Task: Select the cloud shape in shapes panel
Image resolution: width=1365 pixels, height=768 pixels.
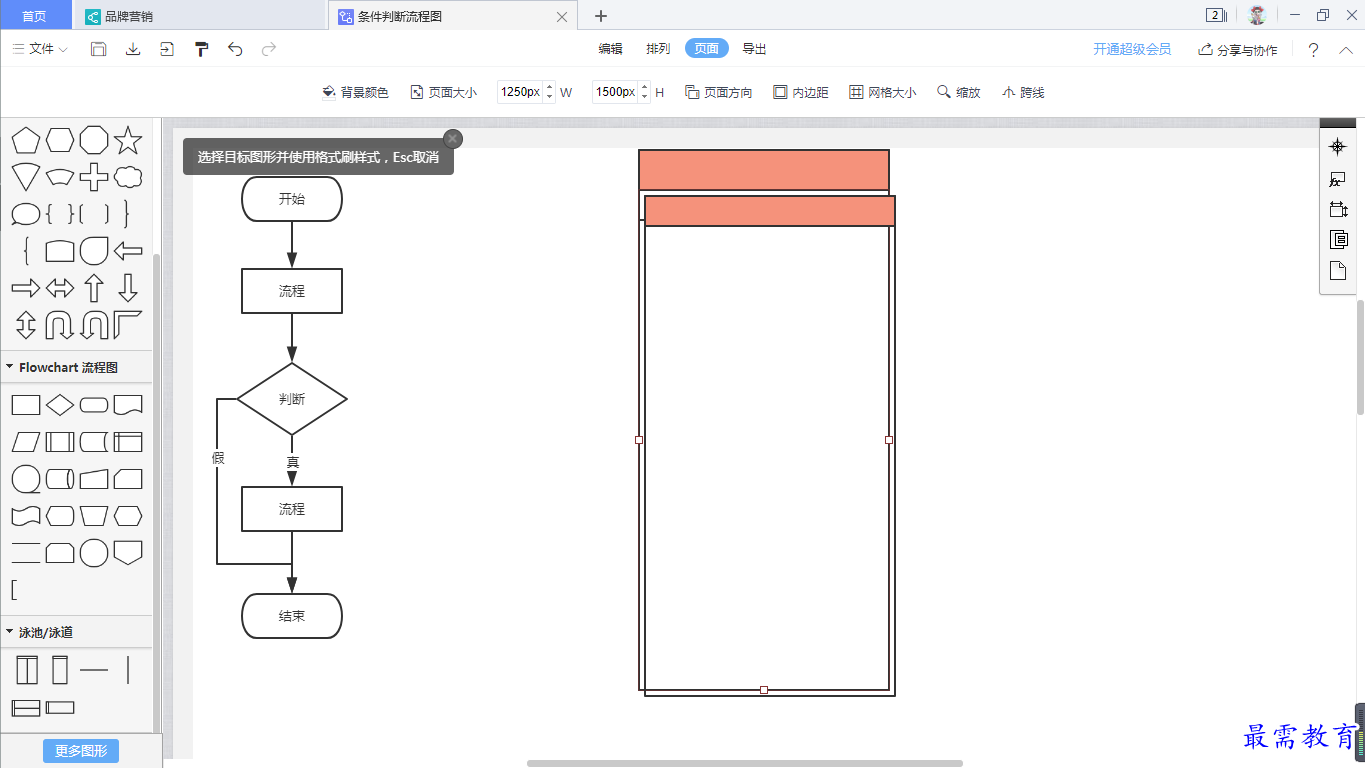Action: pos(128,177)
